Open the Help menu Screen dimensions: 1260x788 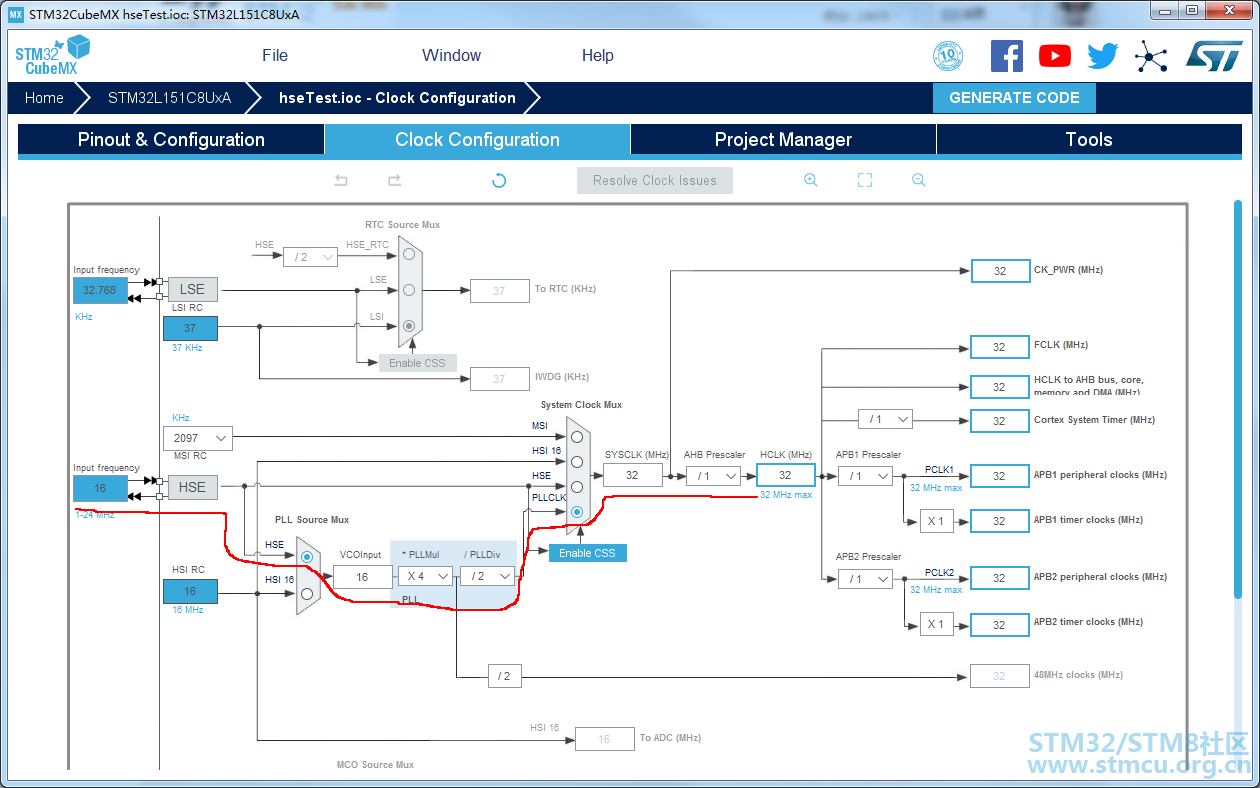[x=598, y=56]
